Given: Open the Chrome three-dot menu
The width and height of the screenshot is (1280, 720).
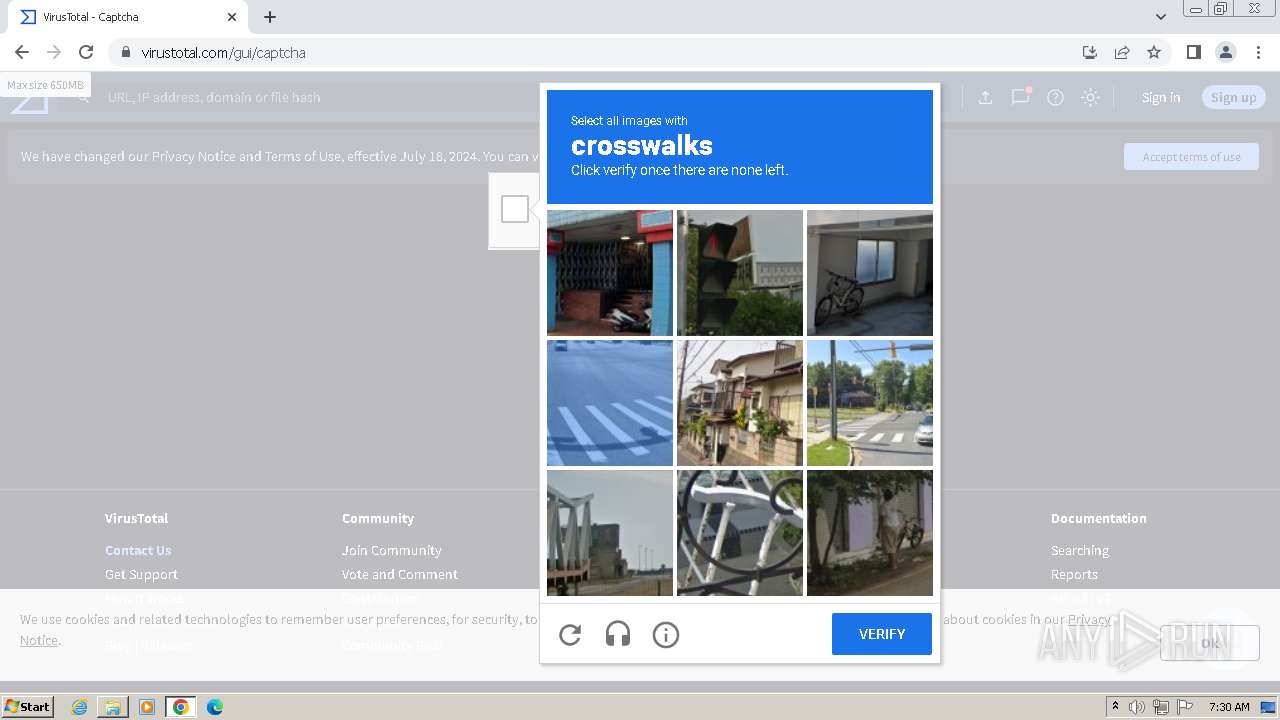Looking at the screenshot, I should tap(1258, 52).
